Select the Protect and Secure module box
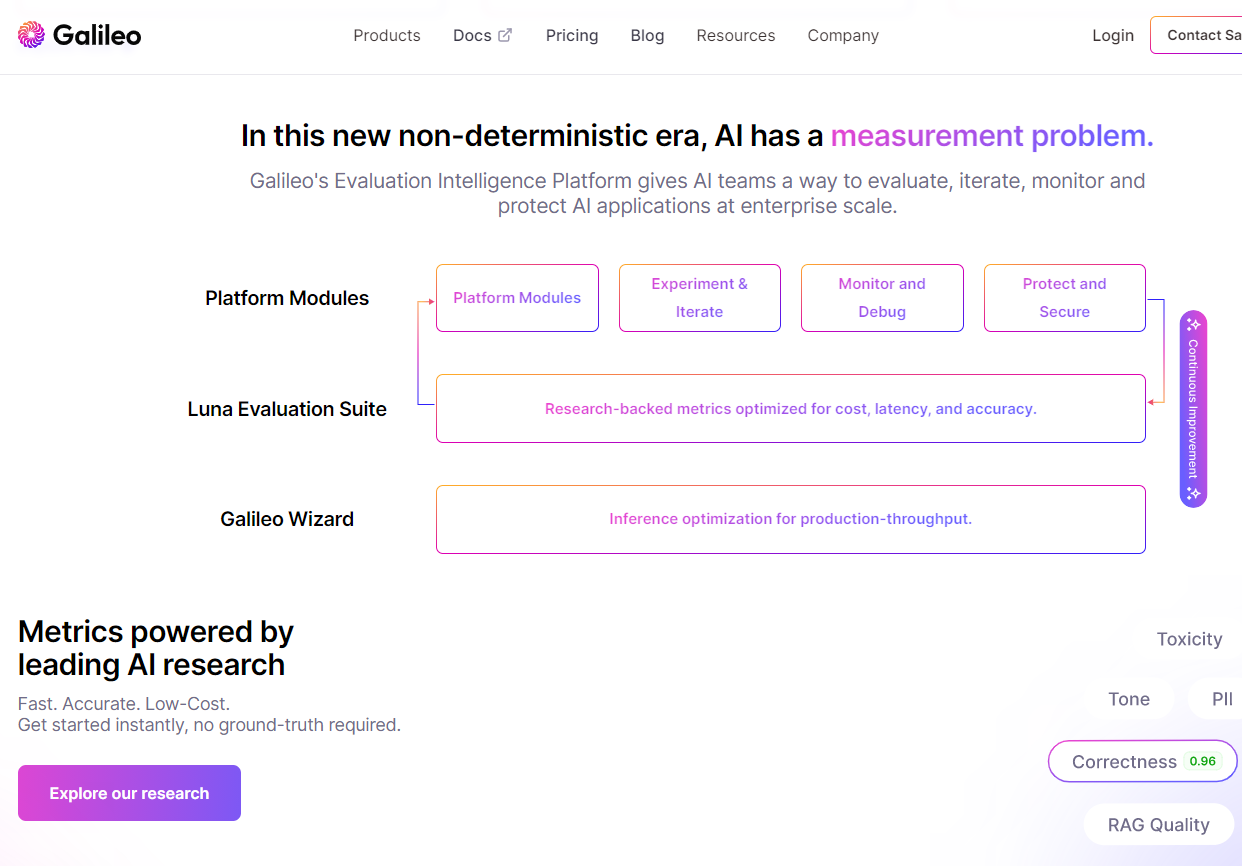The width and height of the screenshot is (1242, 866). coord(1064,298)
